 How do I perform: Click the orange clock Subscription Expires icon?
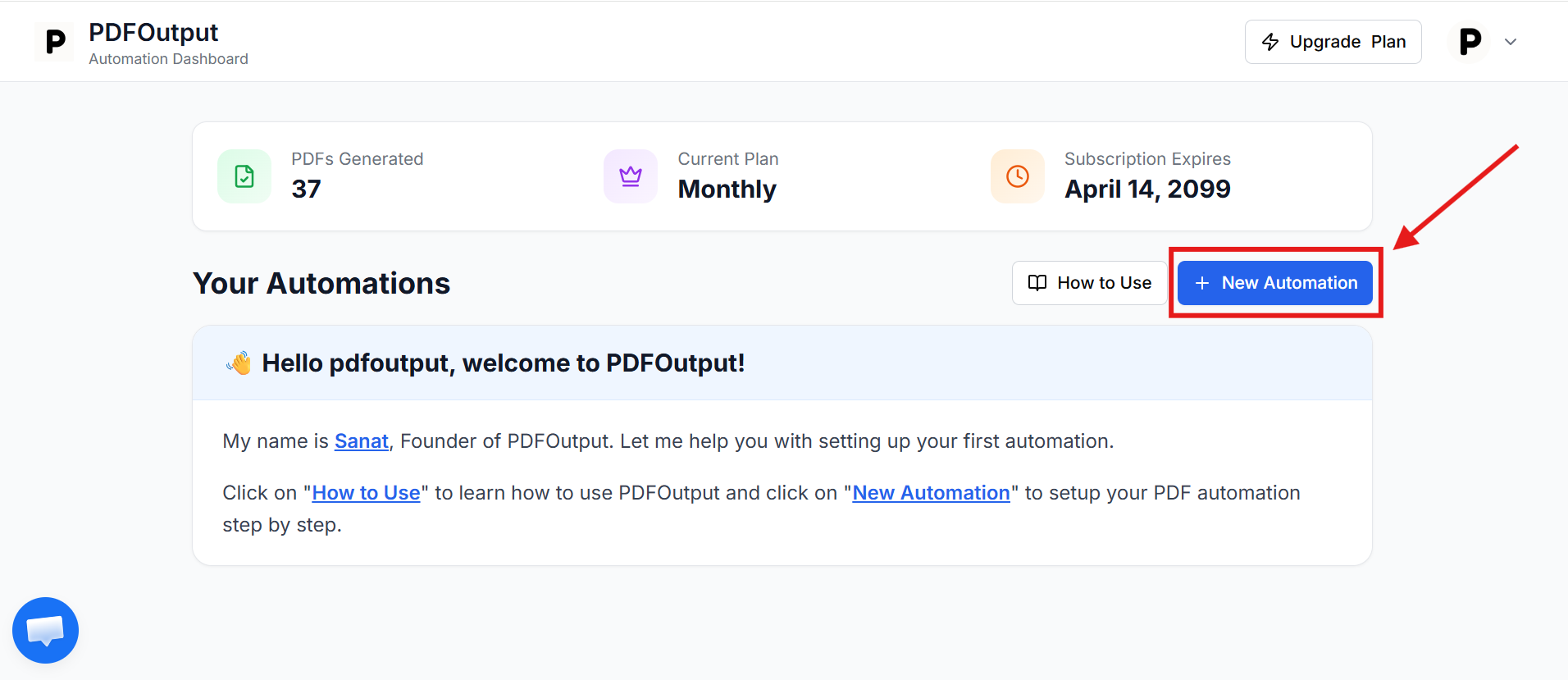[1018, 176]
